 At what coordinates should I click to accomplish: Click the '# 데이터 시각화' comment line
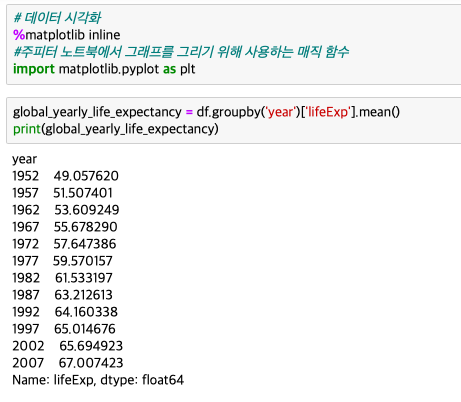(x=57, y=18)
